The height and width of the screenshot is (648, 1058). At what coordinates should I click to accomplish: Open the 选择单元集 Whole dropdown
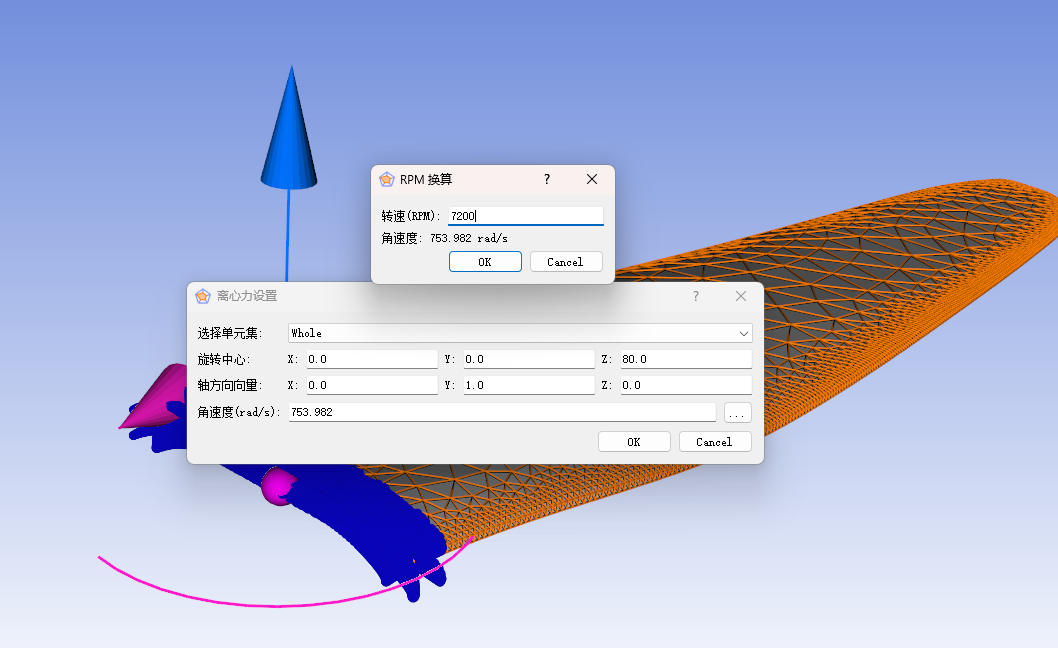click(x=520, y=333)
